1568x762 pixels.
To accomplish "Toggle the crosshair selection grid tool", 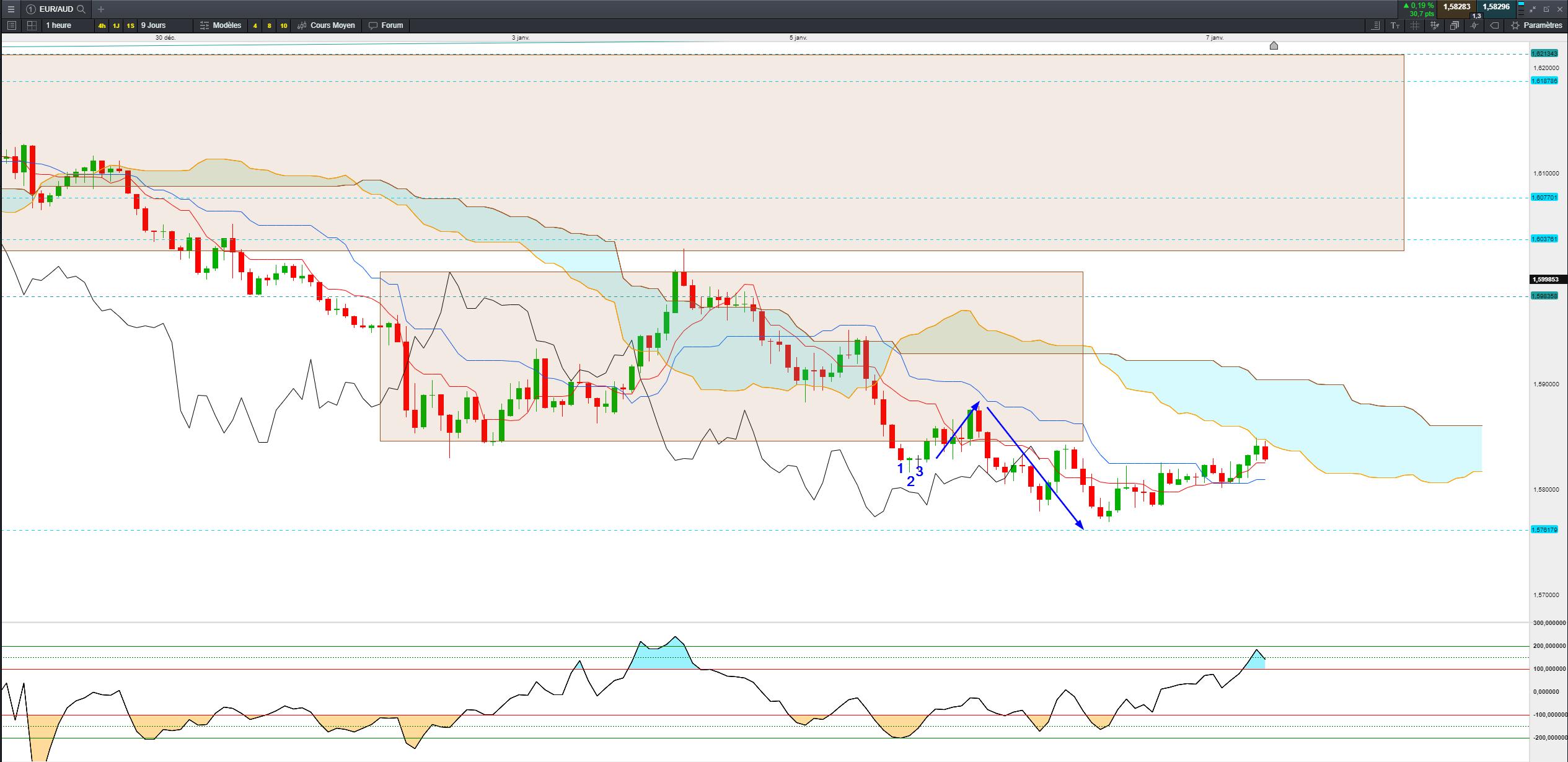I will pos(1415,25).
